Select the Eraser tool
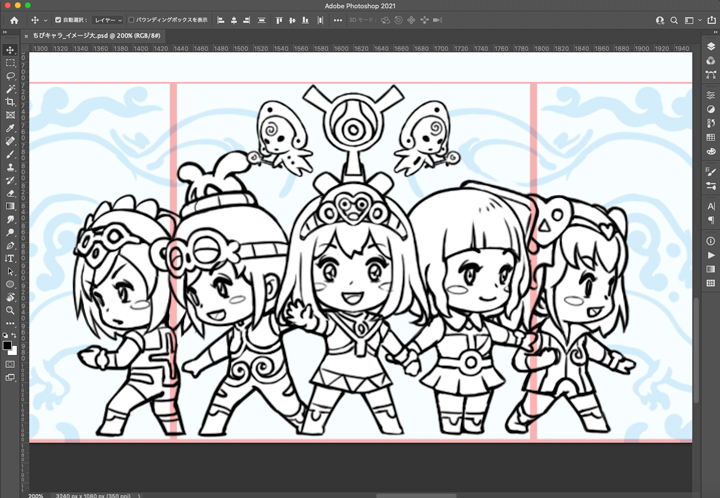The width and height of the screenshot is (720, 498). click(x=10, y=193)
